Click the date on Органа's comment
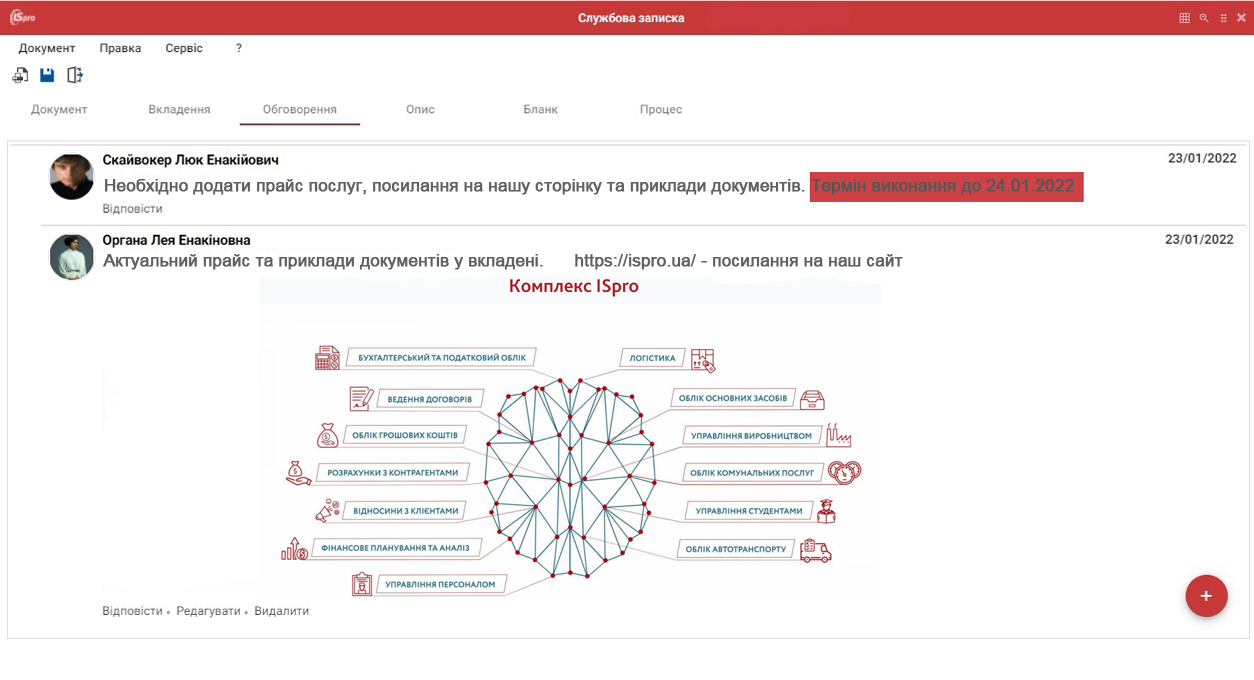The image size is (1254, 680). [1199, 239]
